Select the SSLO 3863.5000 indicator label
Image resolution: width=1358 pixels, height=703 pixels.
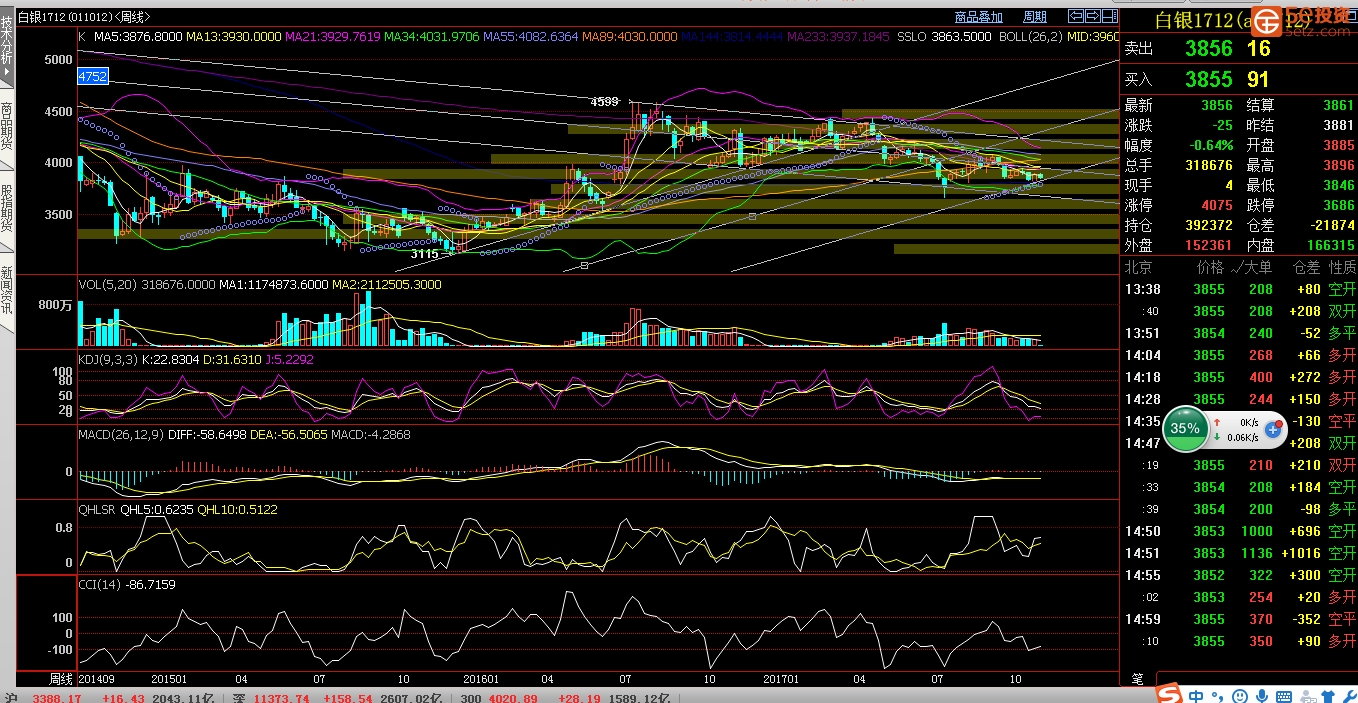[945, 37]
